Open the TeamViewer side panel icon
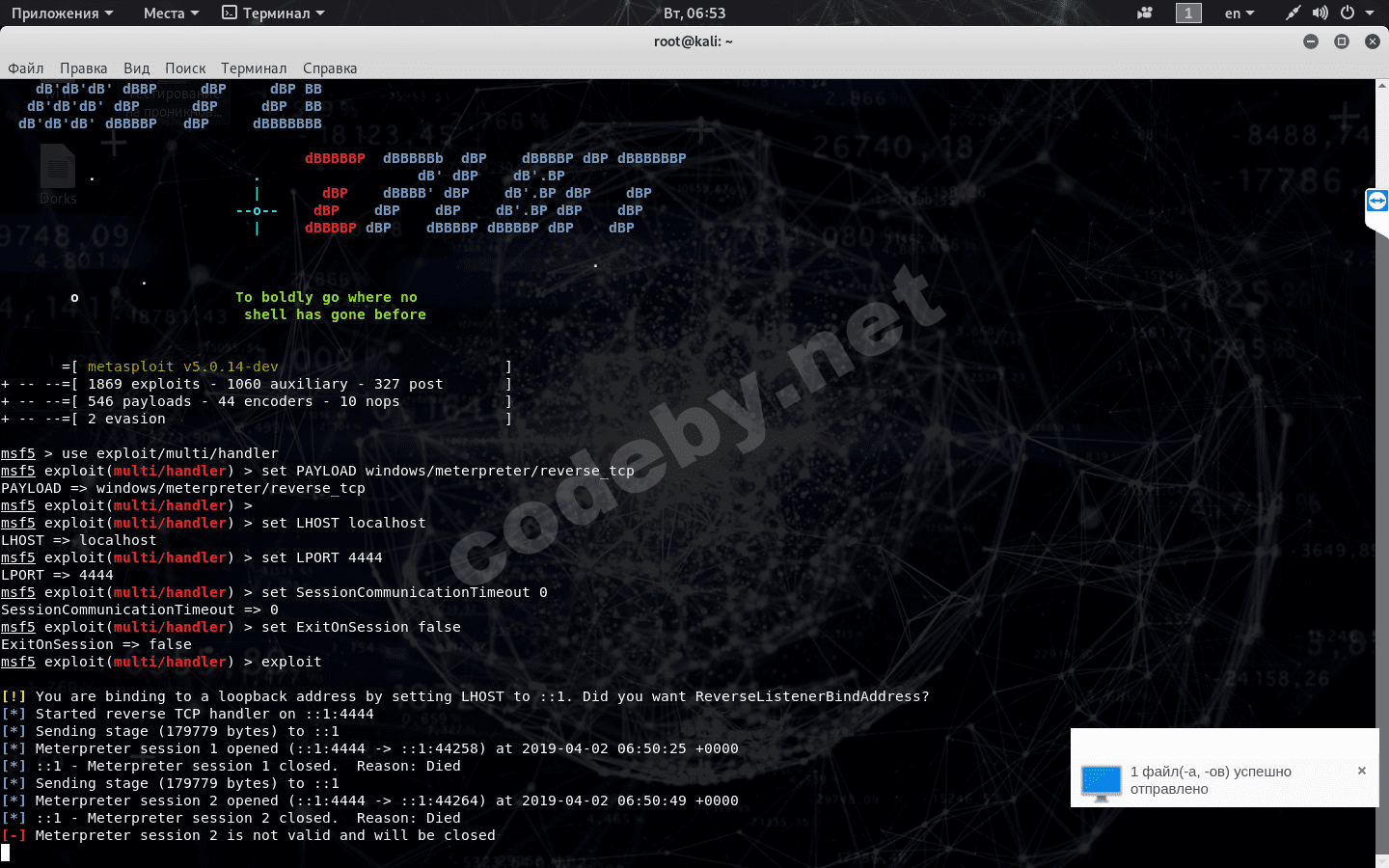1389x868 pixels. click(x=1377, y=202)
